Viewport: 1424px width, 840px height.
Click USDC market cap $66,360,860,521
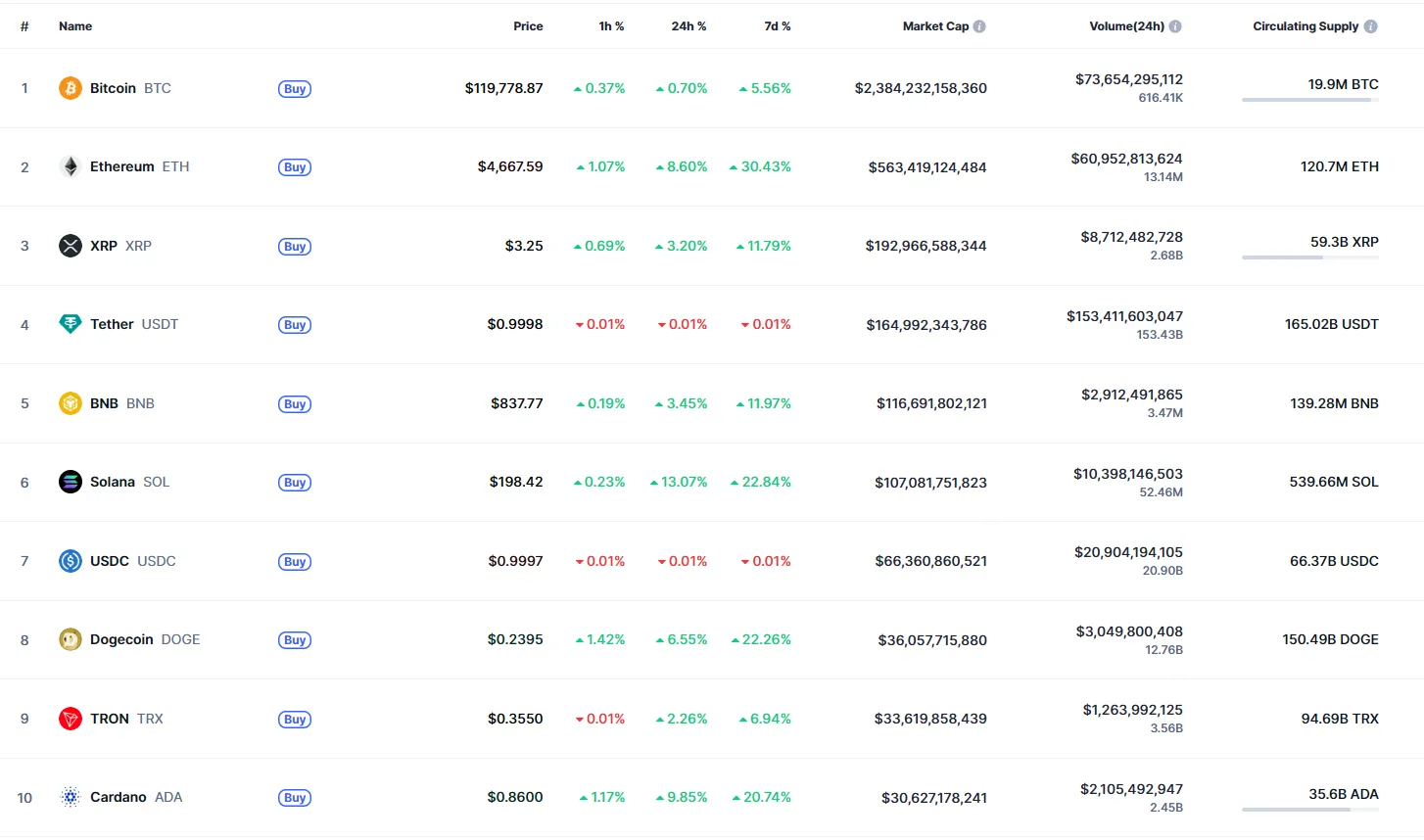tap(930, 561)
